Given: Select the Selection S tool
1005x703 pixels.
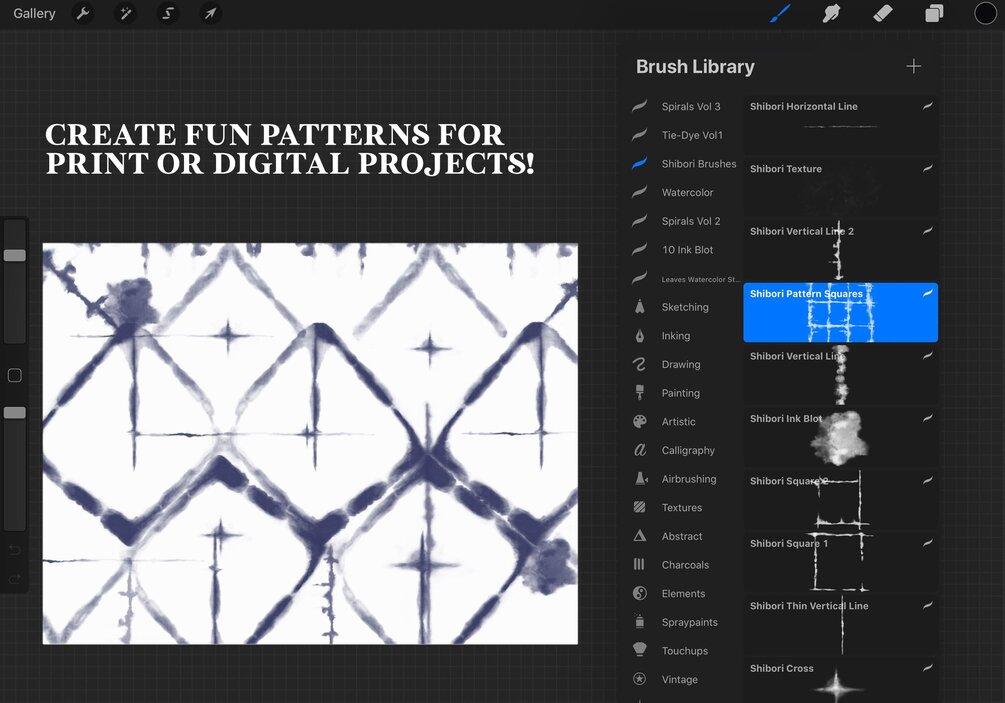Looking at the screenshot, I should click(x=168, y=13).
